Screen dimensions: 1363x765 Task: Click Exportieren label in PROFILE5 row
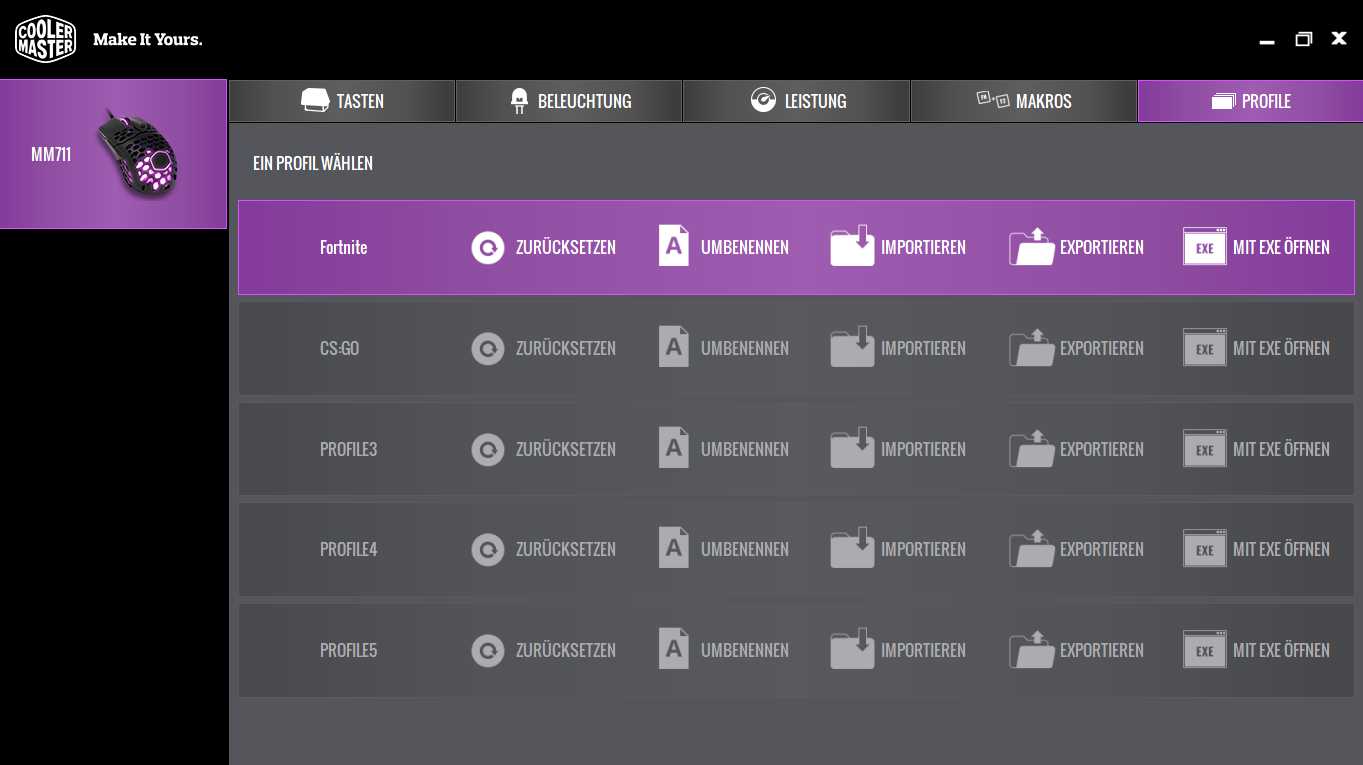(1102, 650)
